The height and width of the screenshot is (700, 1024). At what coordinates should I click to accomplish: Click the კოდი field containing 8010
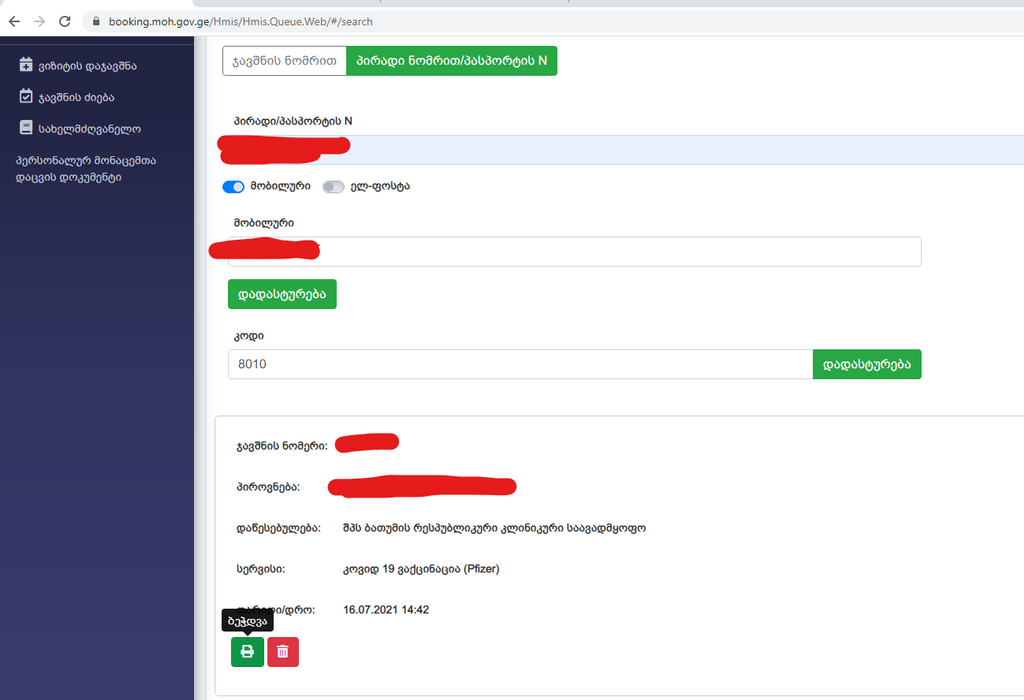coord(520,364)
